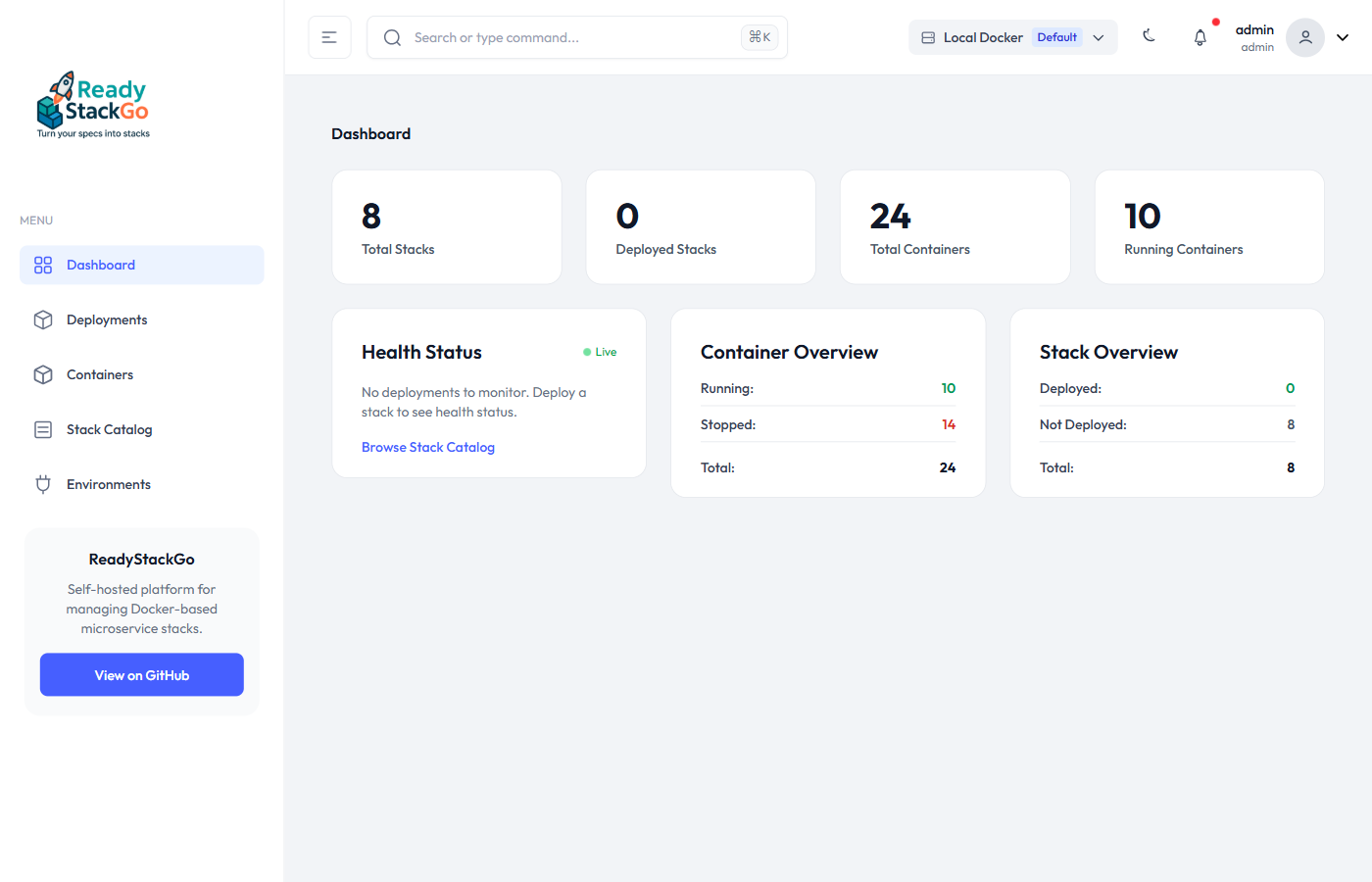Click the search magnifier icon
The height and width of the screenshot is (882, 1372).
(392, 37)
